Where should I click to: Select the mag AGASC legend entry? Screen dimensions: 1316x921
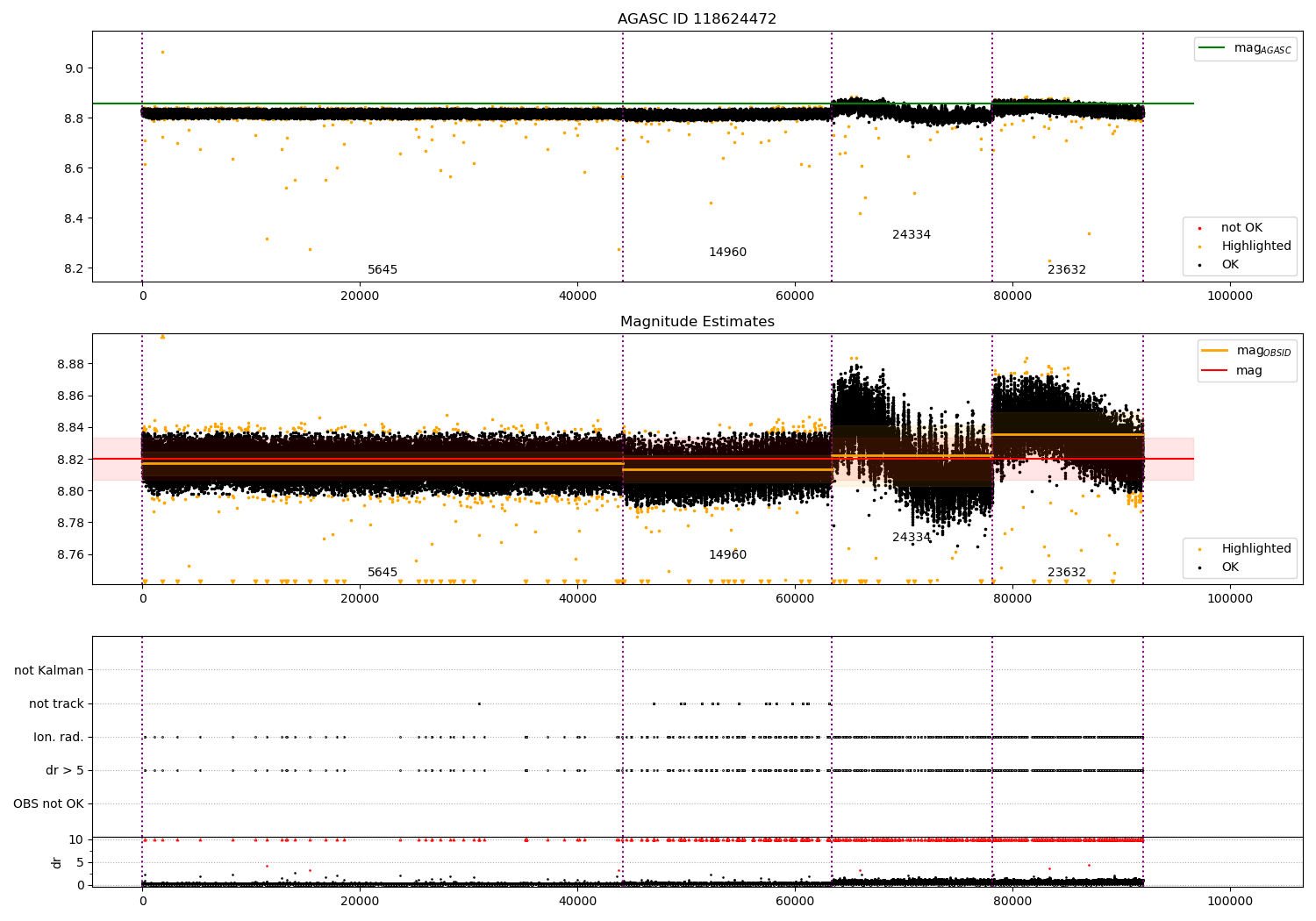[1245, 48]
